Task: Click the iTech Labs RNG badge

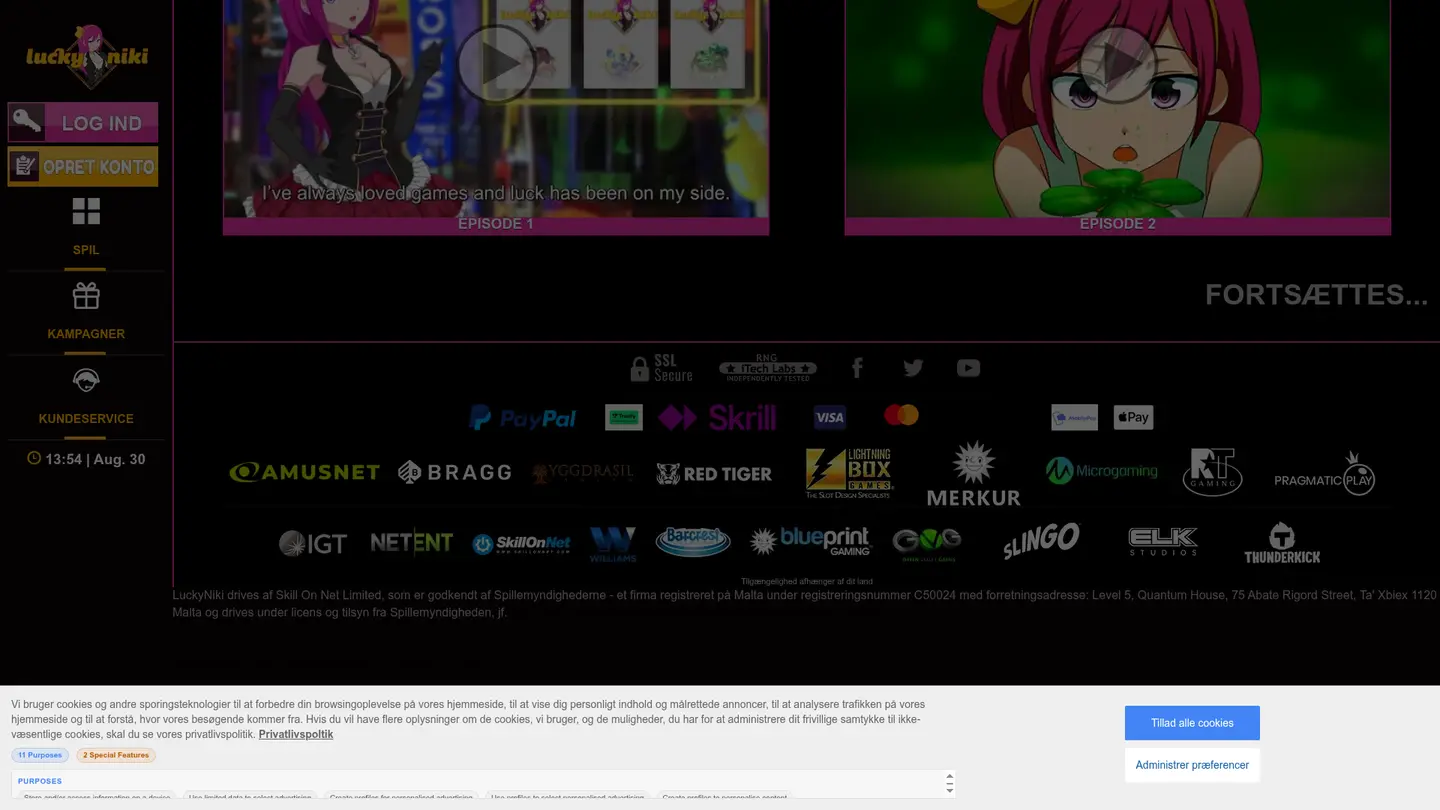Action: point(768,368)
